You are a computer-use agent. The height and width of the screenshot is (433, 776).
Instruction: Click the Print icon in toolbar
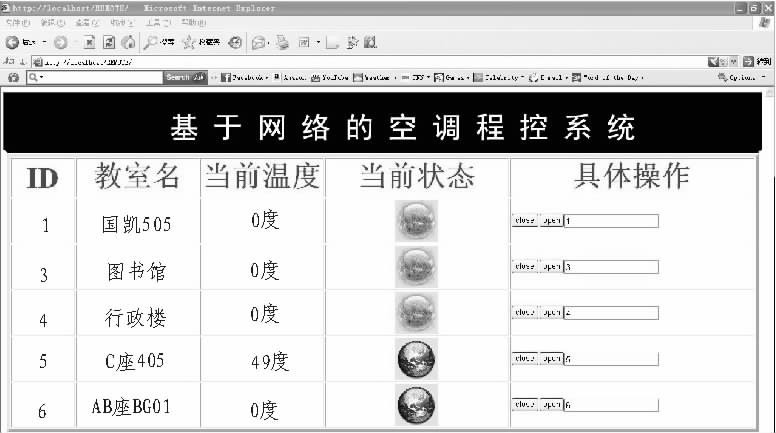point(283,43)
